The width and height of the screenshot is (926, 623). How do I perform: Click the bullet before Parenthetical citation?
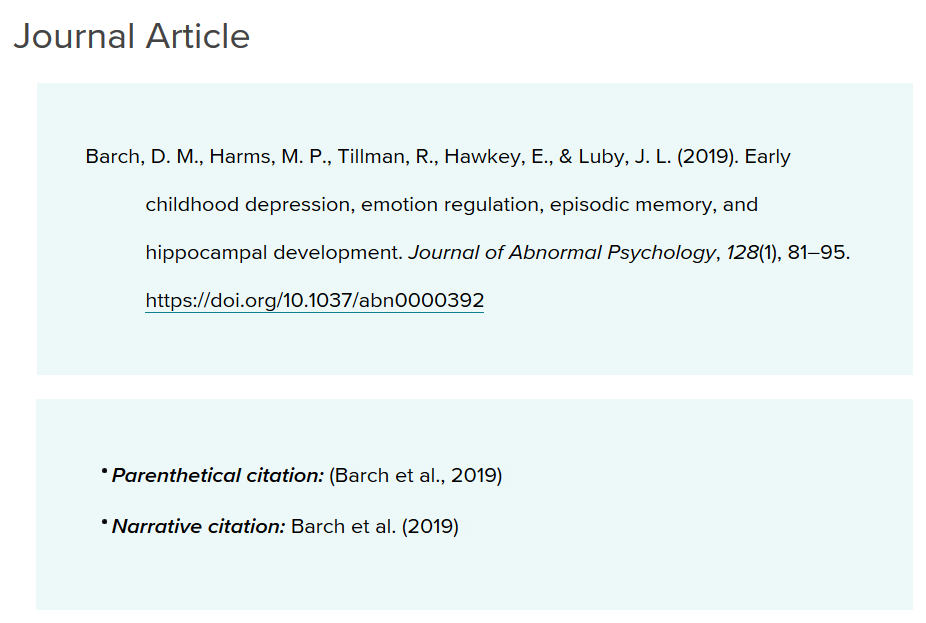point(104,471)
